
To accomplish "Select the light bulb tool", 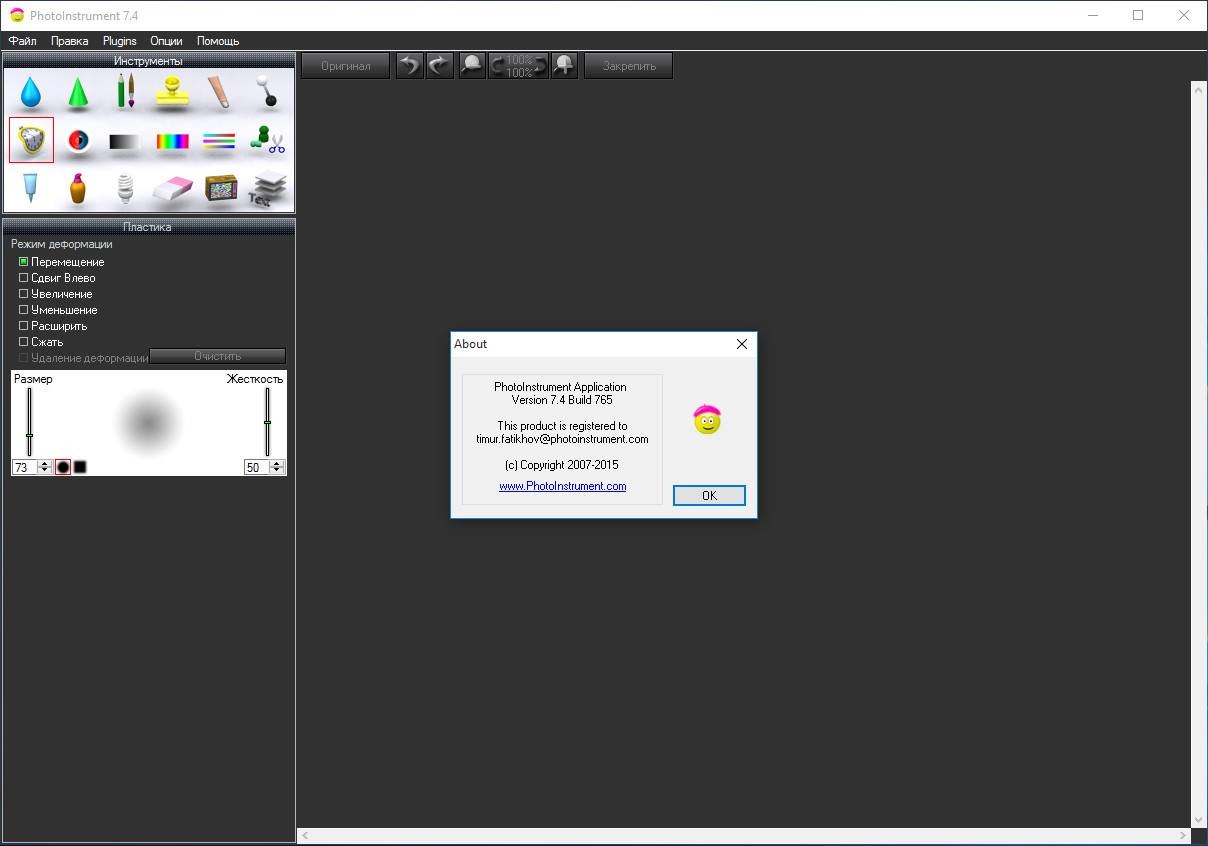I will pos(125,188).
